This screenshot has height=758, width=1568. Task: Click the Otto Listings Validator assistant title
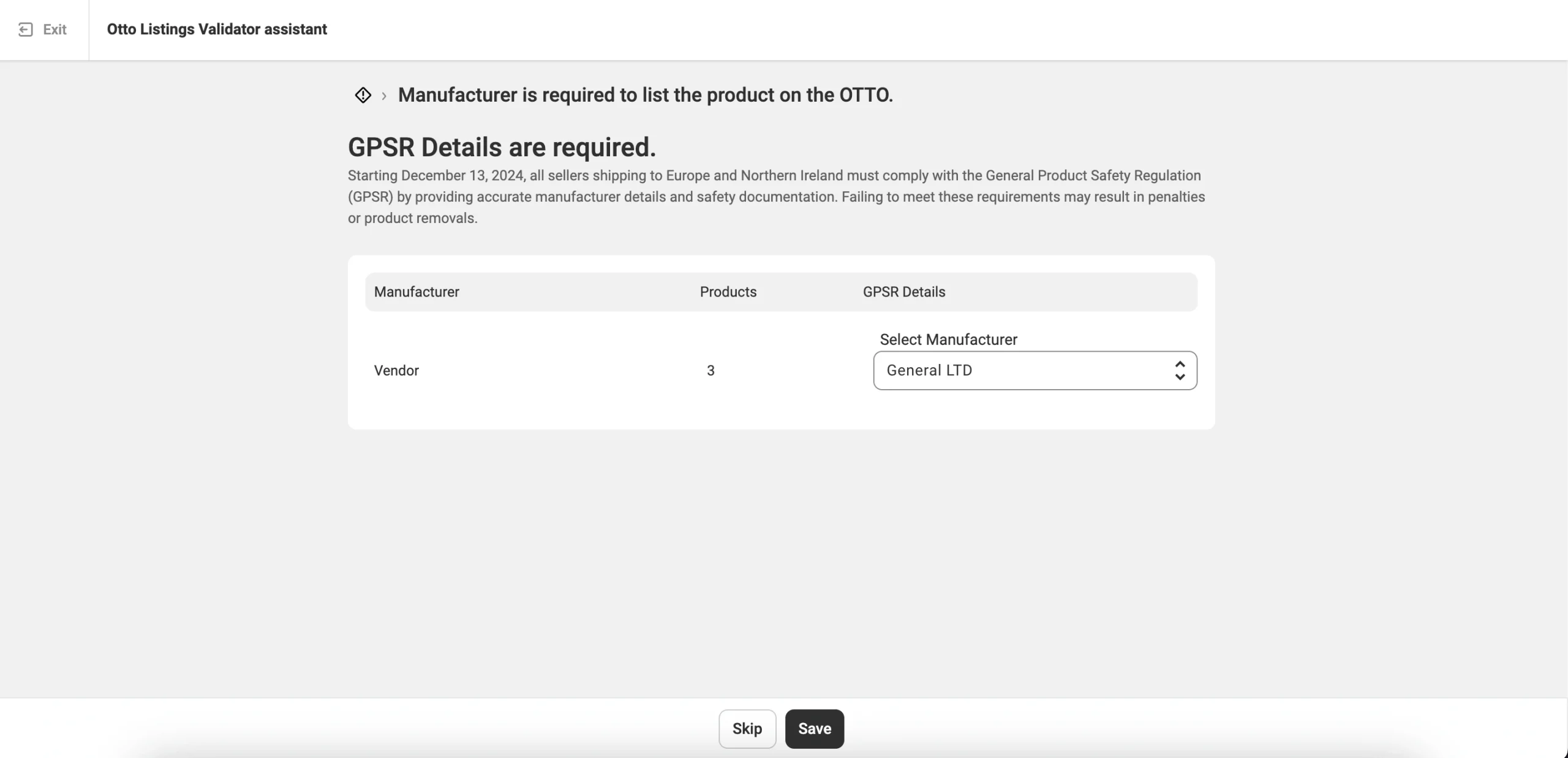click(x=217, y=29)
